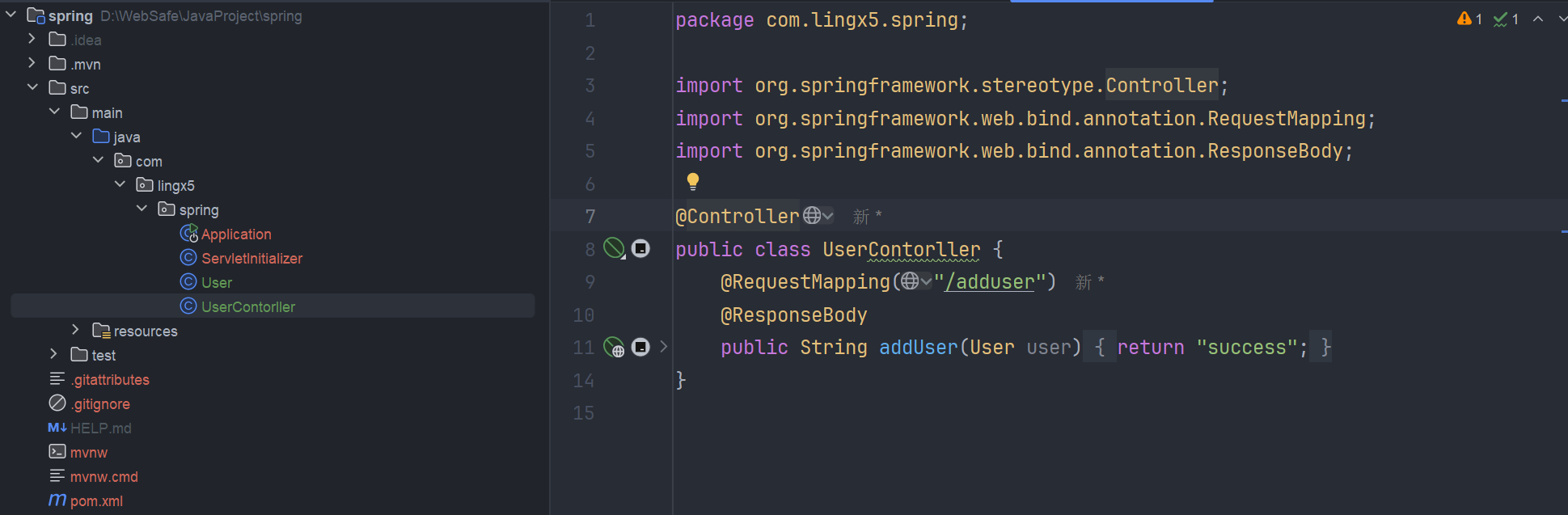This screenshot has height=515, width=1568.
Task: Open the globe URL icon inside @RequestMapping
Action: click(911, 281)
